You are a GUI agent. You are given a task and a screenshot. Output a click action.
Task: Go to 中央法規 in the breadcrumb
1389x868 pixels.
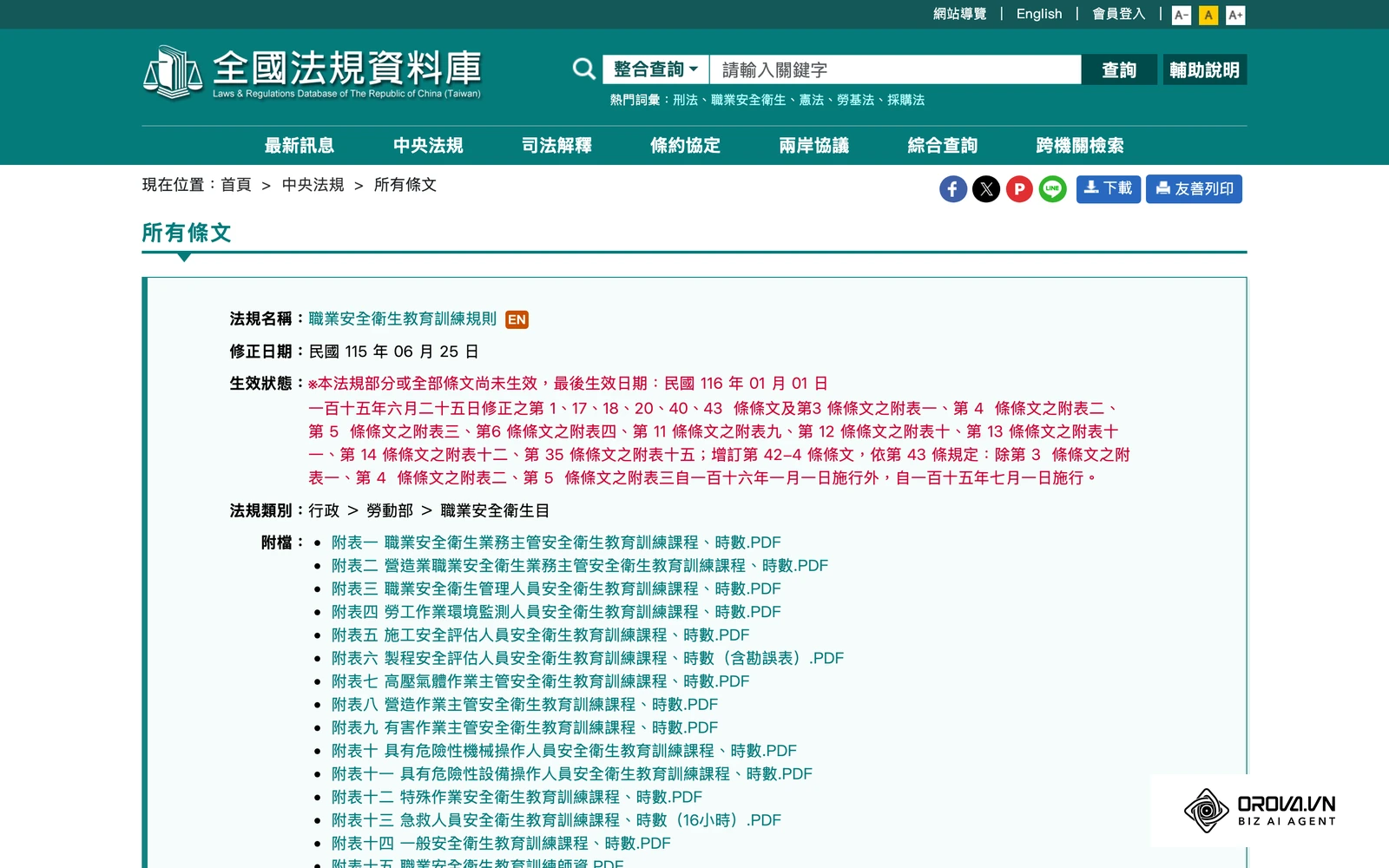point(313,185)
